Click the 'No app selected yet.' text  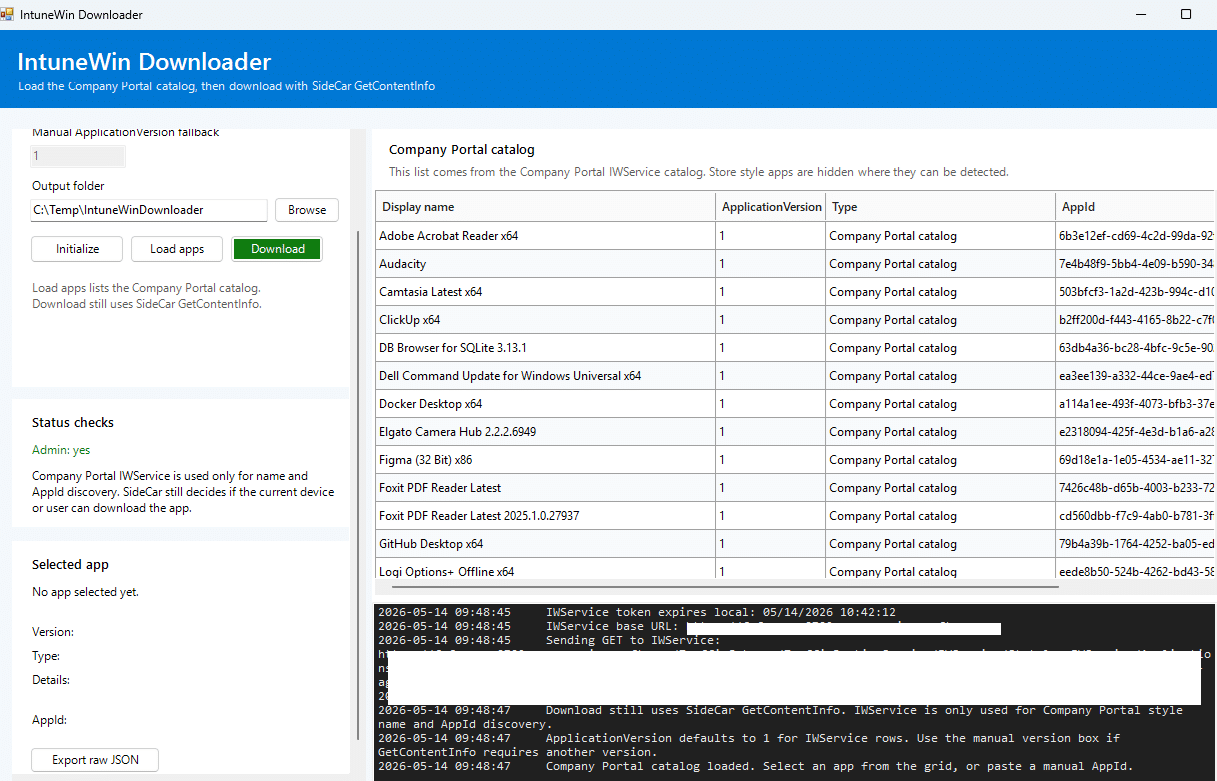85,592
